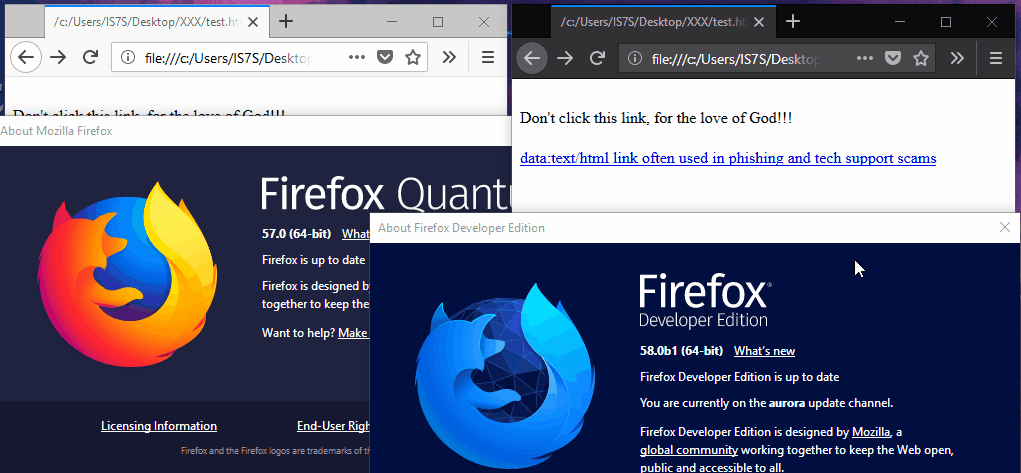
Task: Open site info icon in dark address bar
Action: point(635,59)
